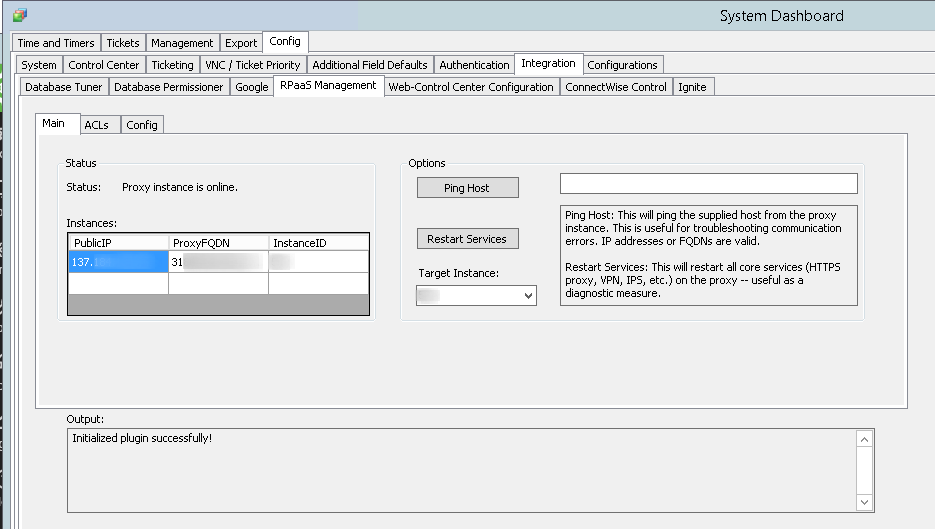The height and width of the screenshot is (529, 935).
Task: Open the Tickets tab
Action: tap(123, 43)
